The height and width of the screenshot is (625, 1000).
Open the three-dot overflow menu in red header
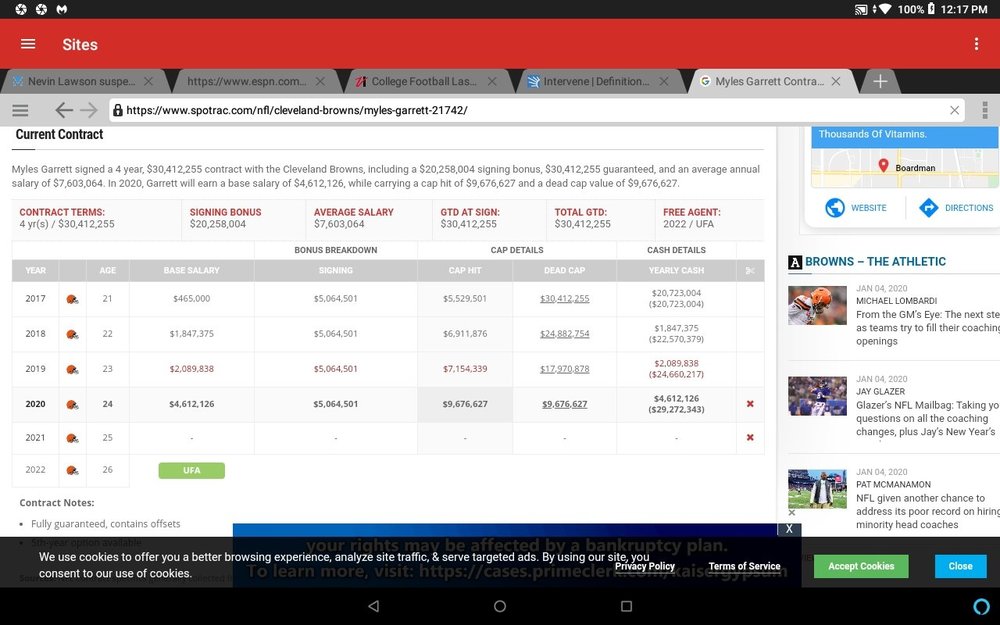coord(976,44)
